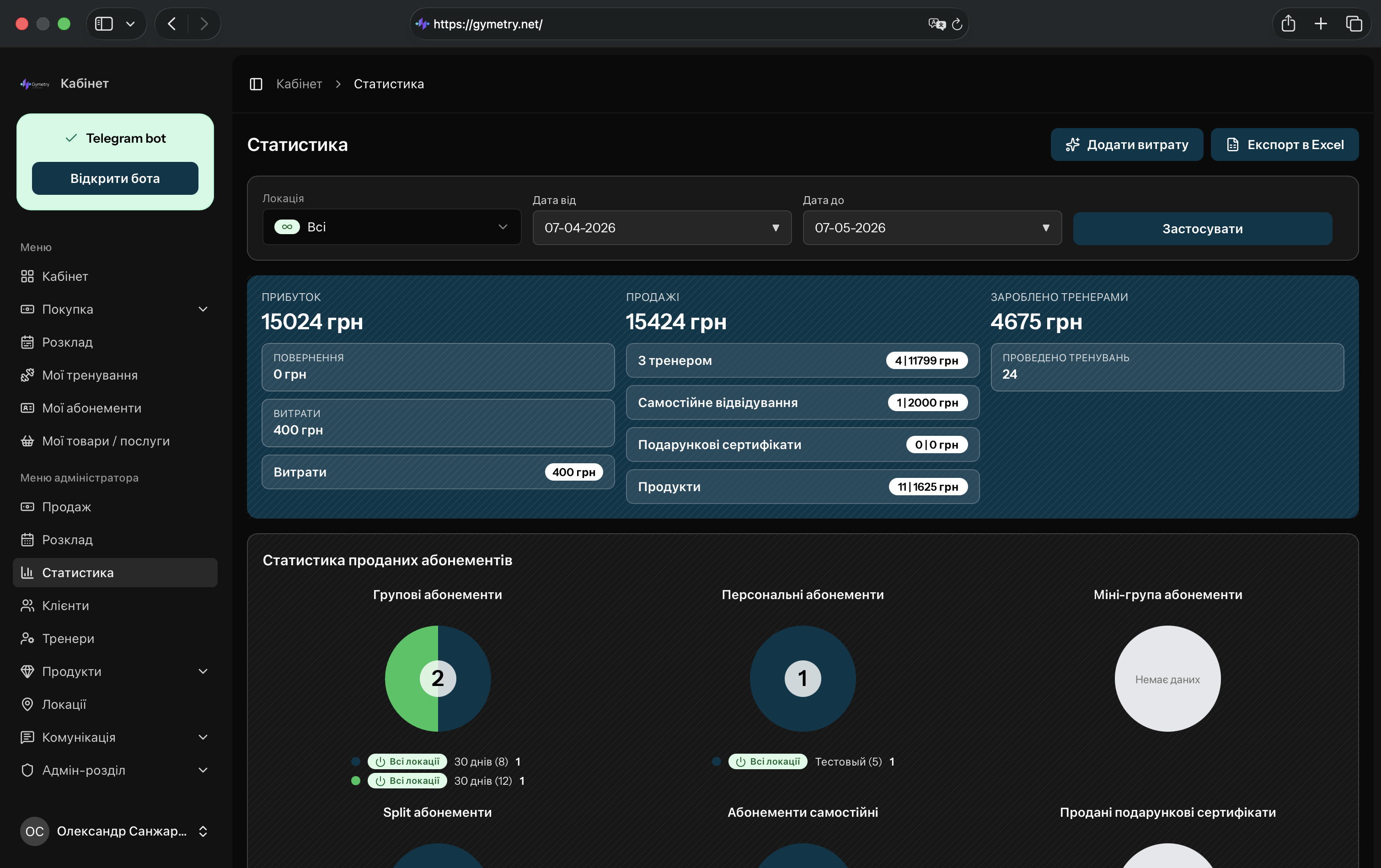1381x868 pixels.
Task: Click the Кабінет breadcrumb link
Action: click(299, 84)
